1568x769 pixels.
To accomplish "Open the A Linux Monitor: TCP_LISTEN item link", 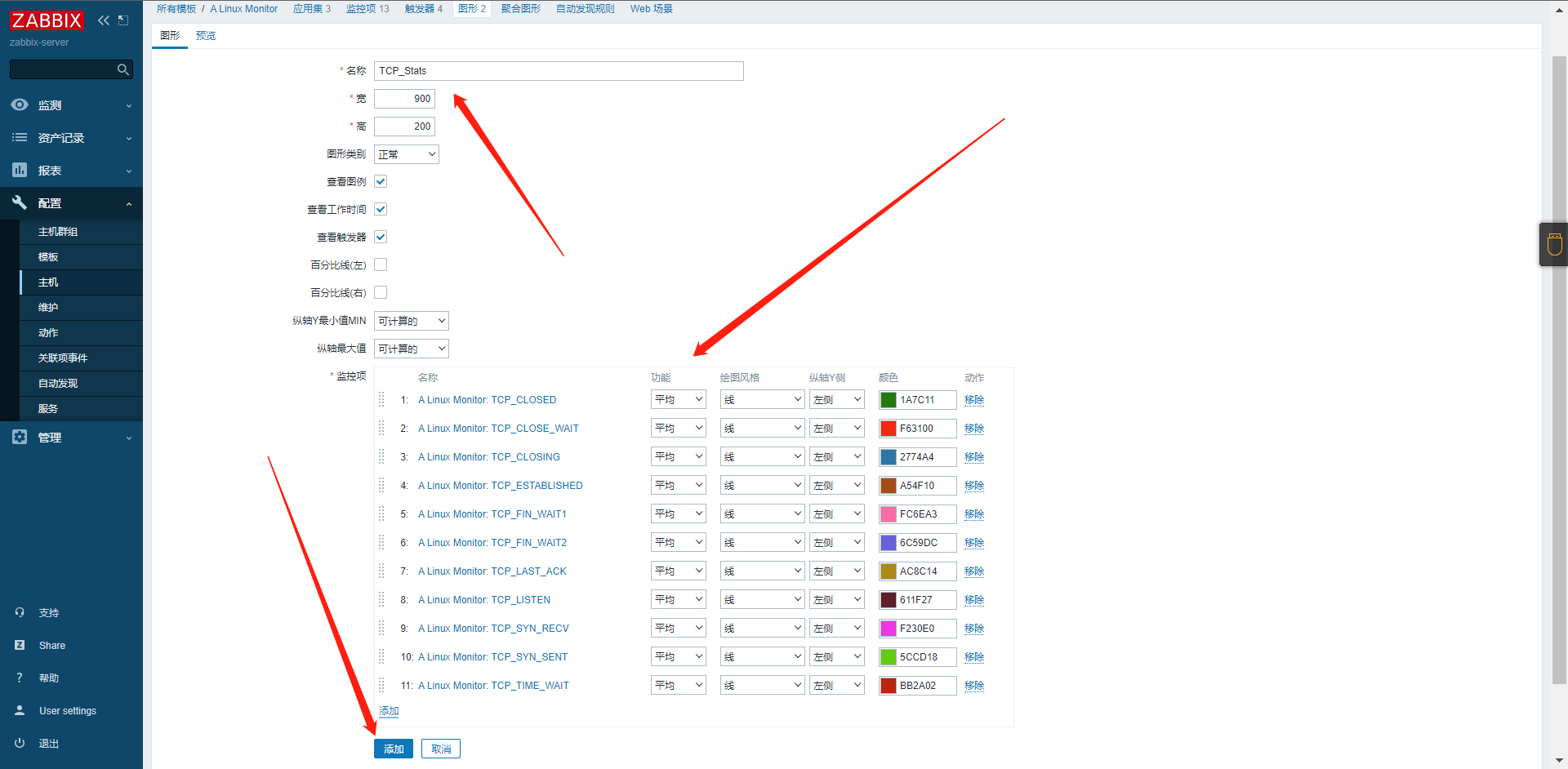I will click(484, 599).
